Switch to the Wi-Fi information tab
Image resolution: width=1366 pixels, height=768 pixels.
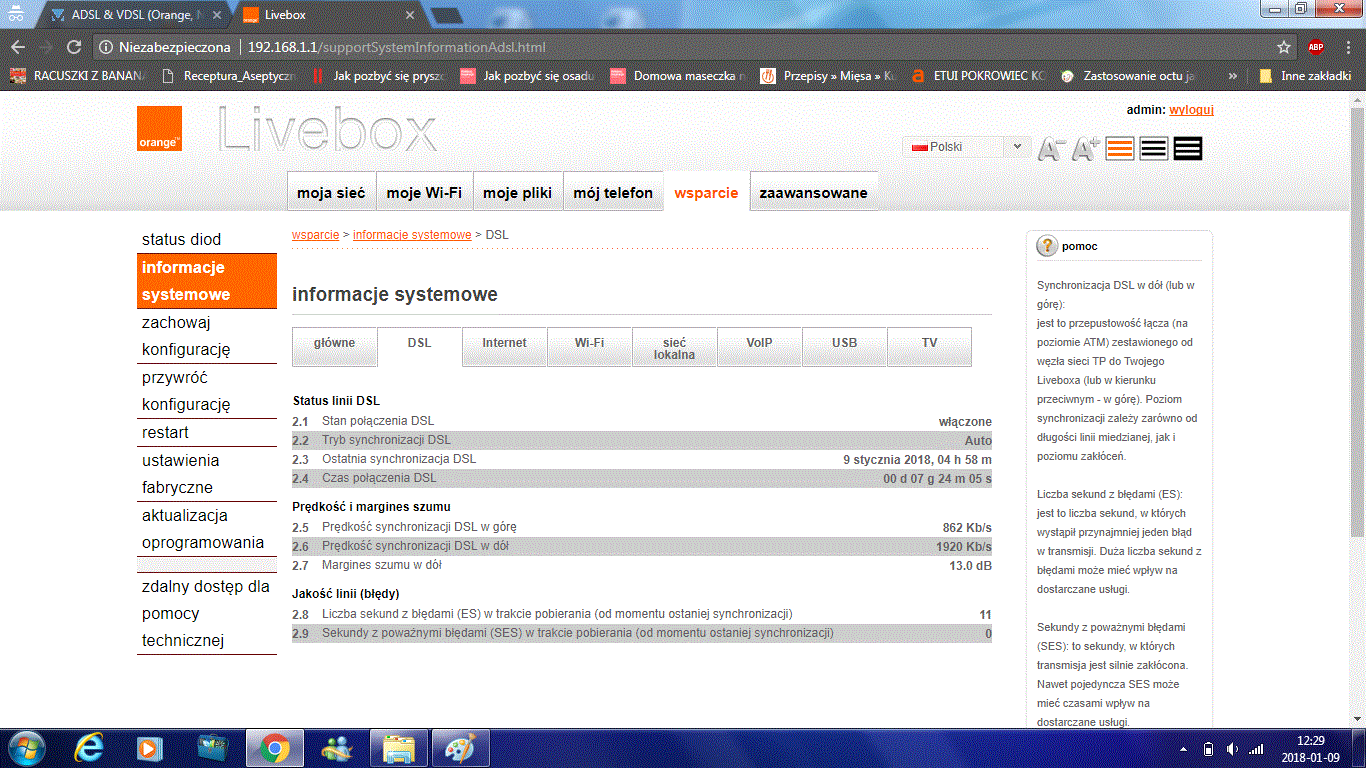pos(589,343)
